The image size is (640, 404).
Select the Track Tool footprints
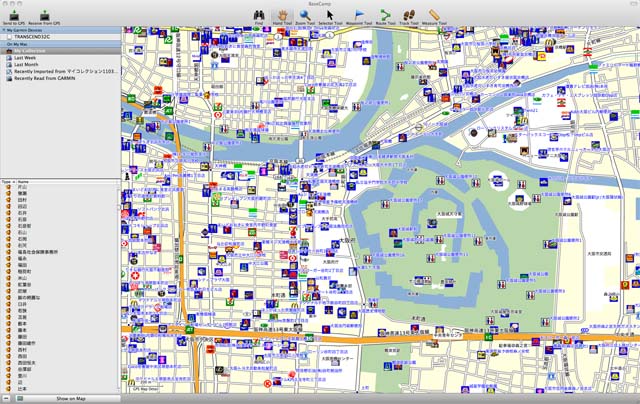(409, 16)
